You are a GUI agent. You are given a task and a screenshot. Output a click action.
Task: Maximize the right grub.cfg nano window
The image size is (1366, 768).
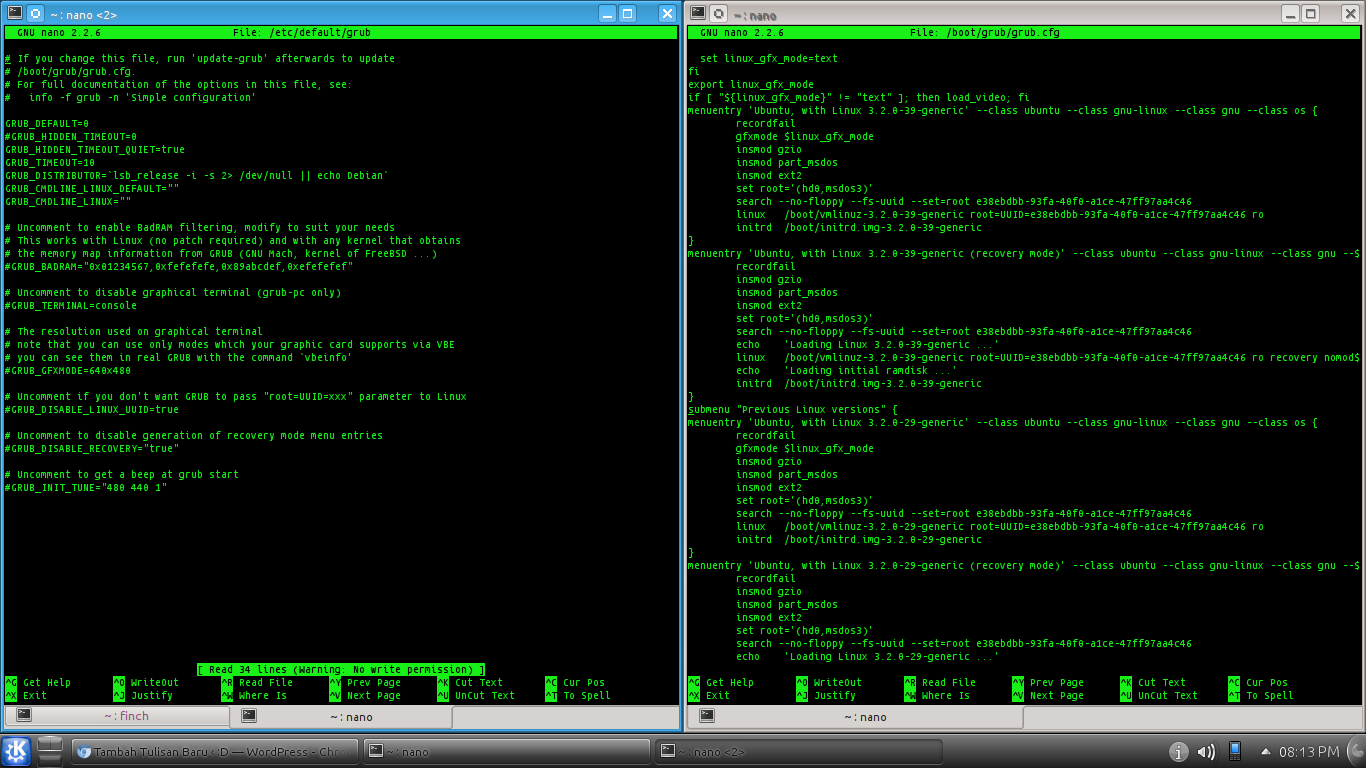coord(1310,13)
